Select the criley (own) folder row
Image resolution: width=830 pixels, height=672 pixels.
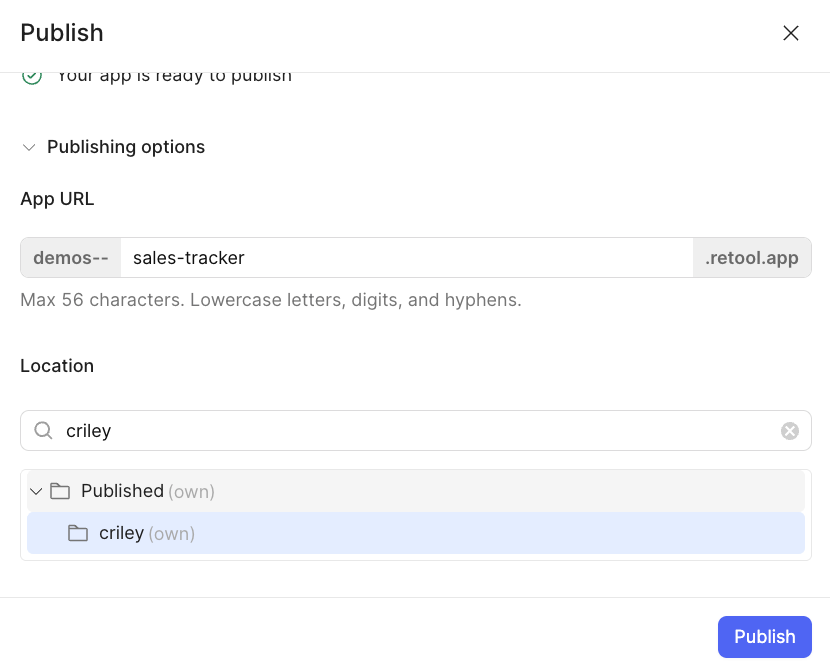click(x=416, y=533)
